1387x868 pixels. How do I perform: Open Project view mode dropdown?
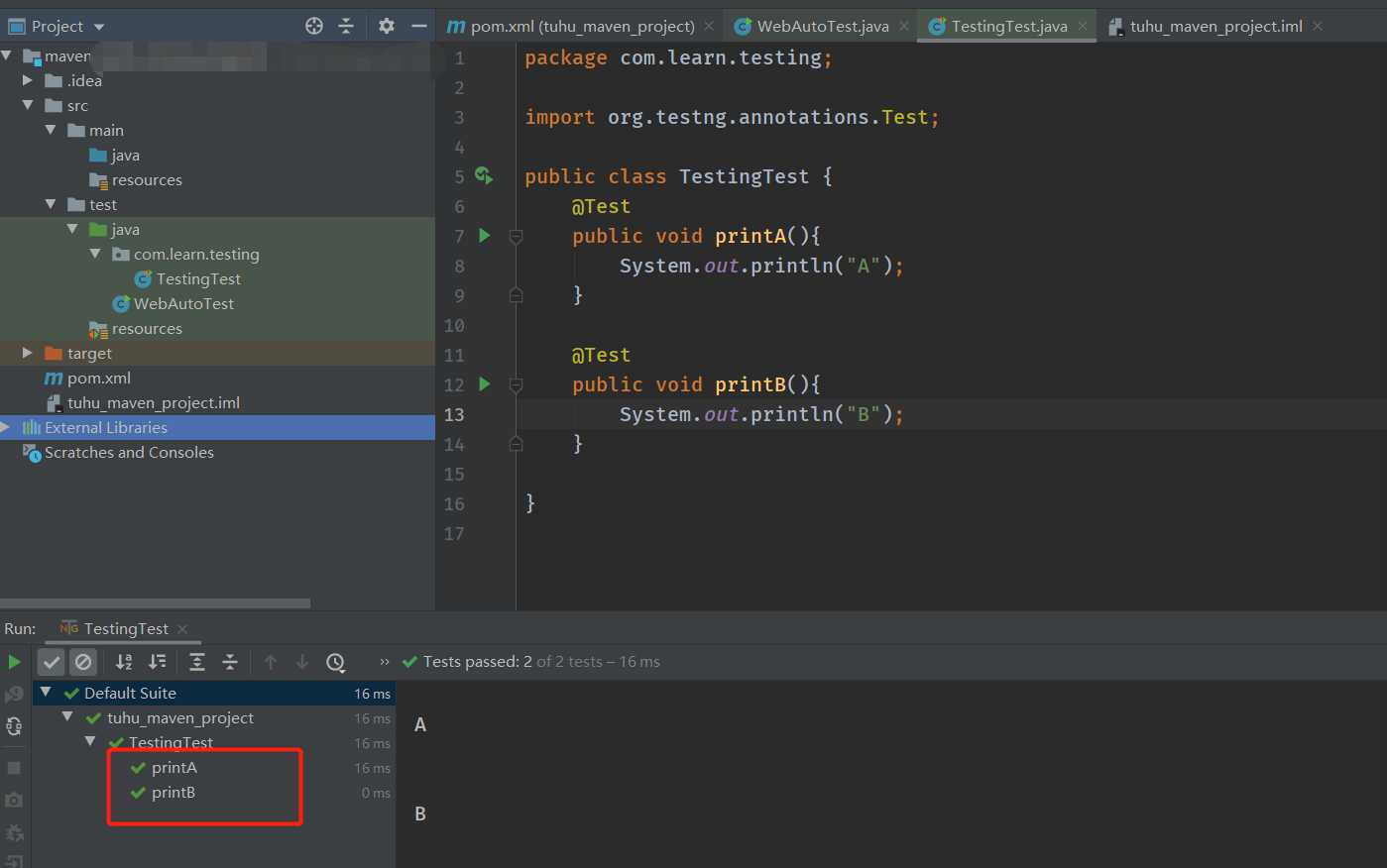click(98, 27)
